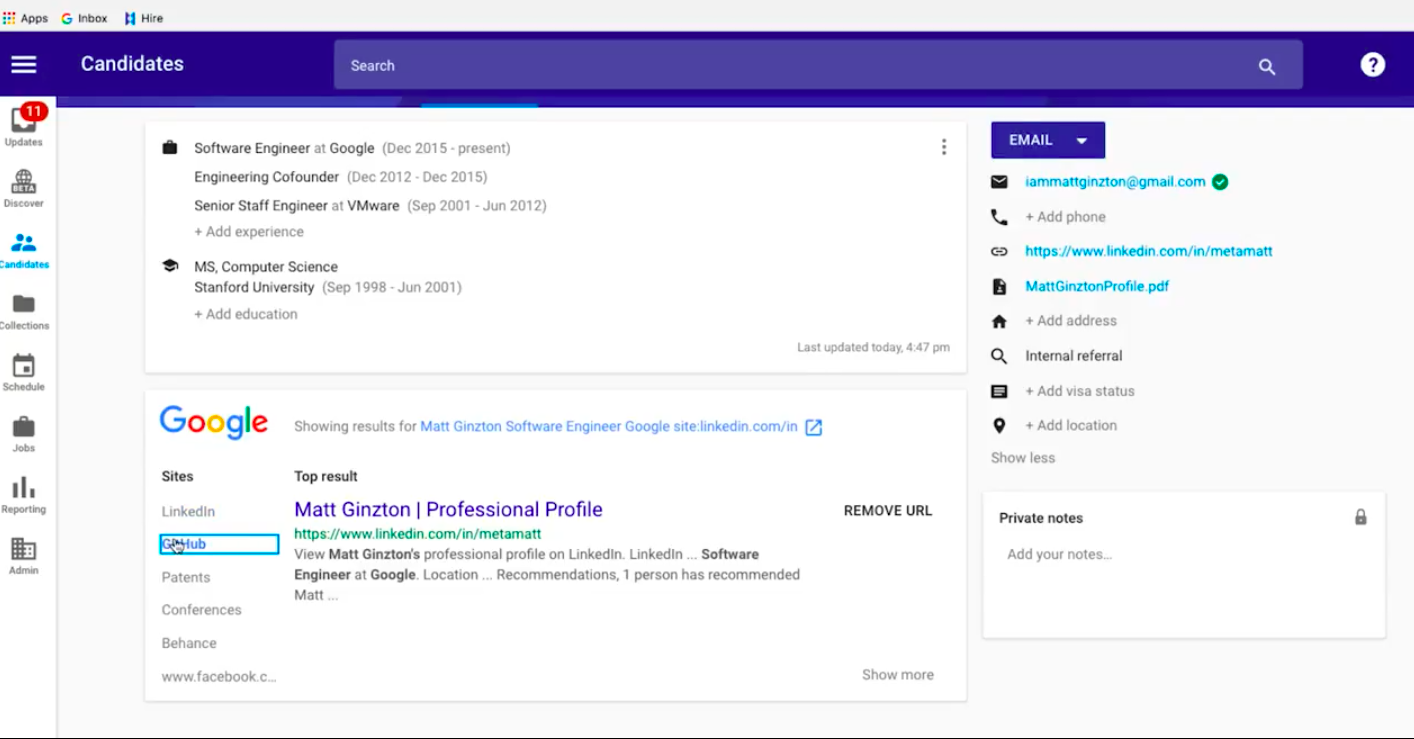The image size is (1414, 739).
Task: Click + Add experience
Action: pos(249,232)
